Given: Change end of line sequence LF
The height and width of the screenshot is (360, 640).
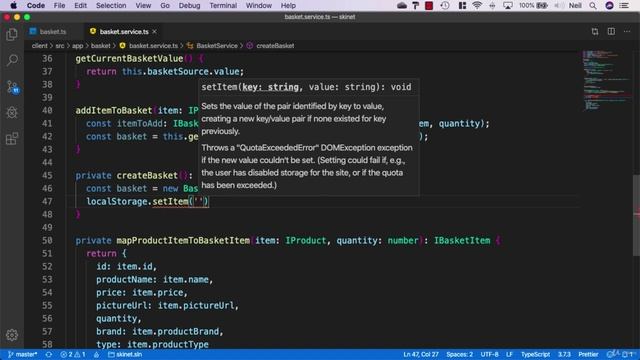Looking at the screenshot, I should click(509, 354).
